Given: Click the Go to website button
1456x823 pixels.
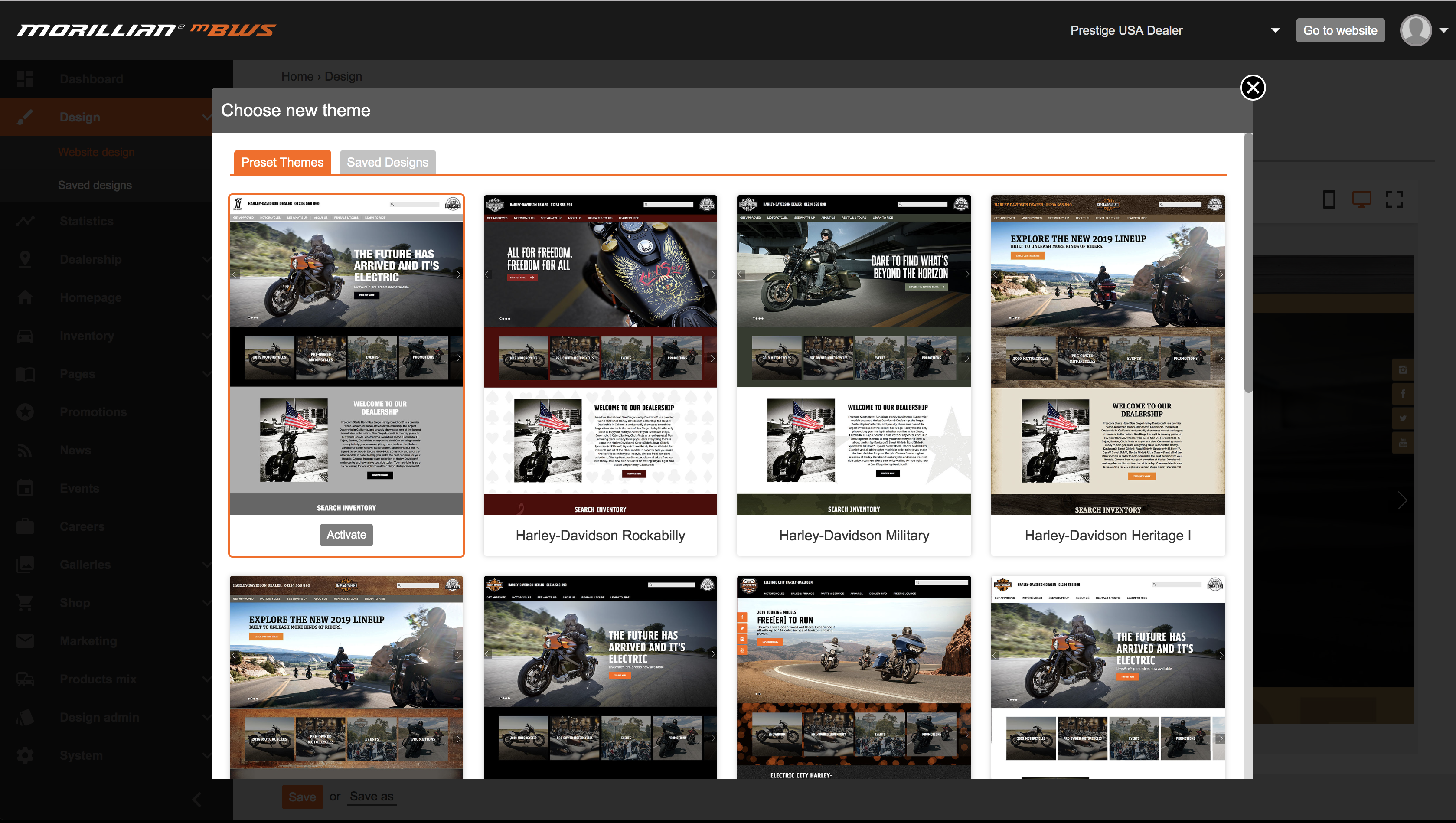Looking at the screenshot, I should click(x=1339, y=30).
